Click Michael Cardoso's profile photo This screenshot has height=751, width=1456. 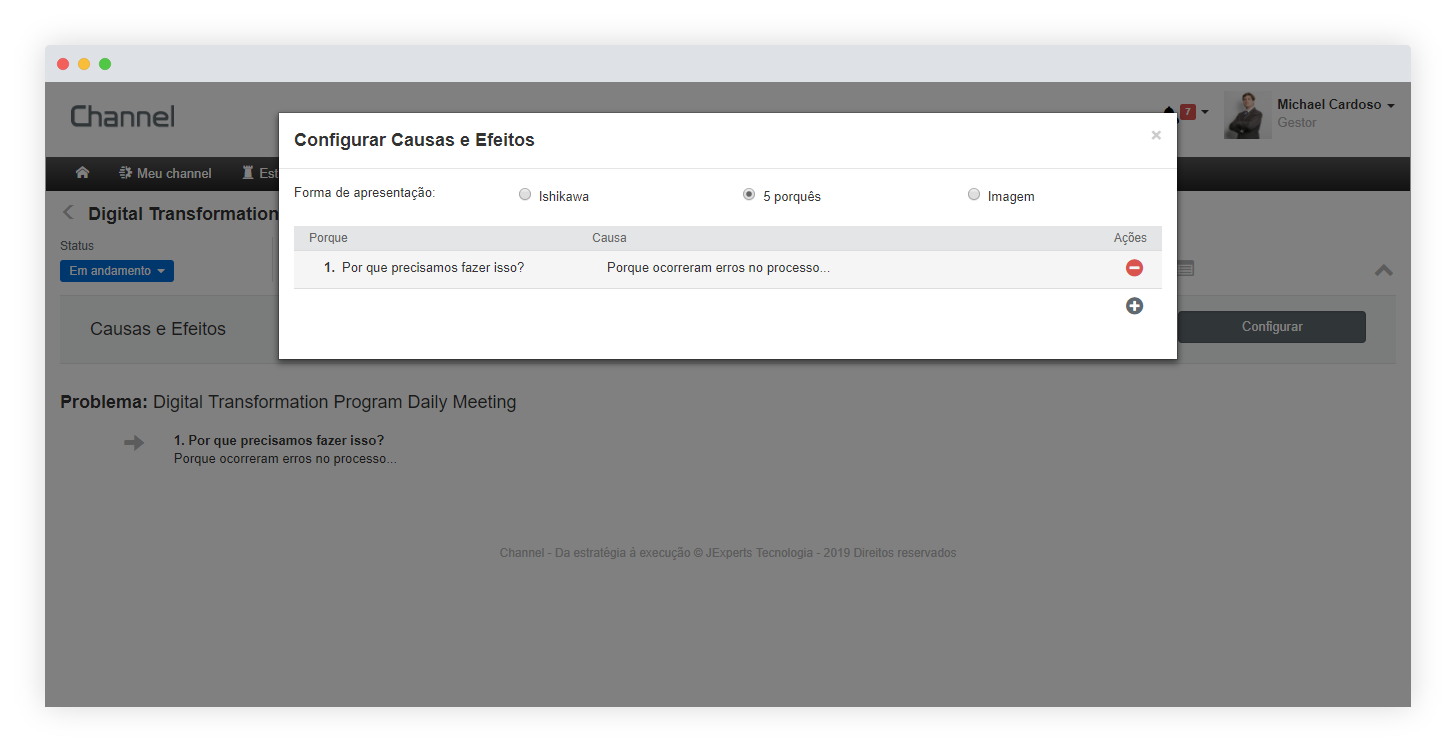(1247, 115)
